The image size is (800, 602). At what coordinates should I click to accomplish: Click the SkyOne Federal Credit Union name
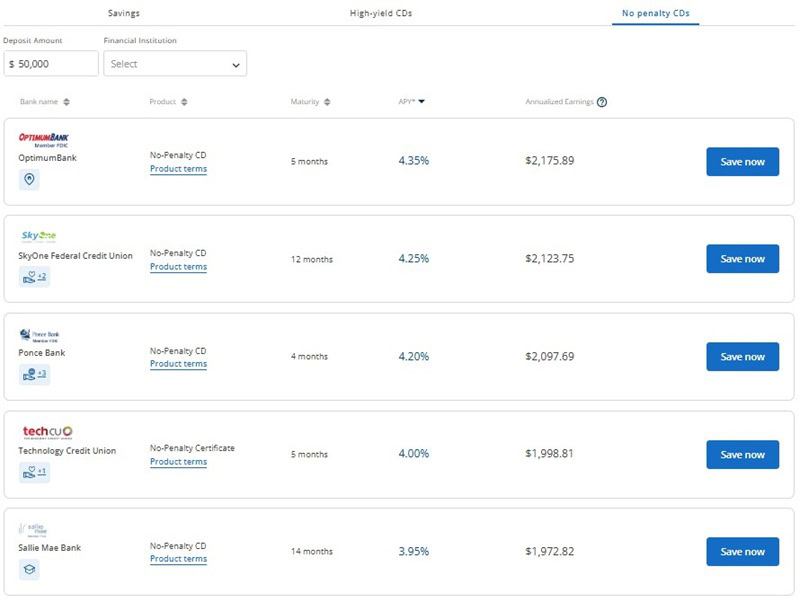pyautogui.click(x=76, y=256)
